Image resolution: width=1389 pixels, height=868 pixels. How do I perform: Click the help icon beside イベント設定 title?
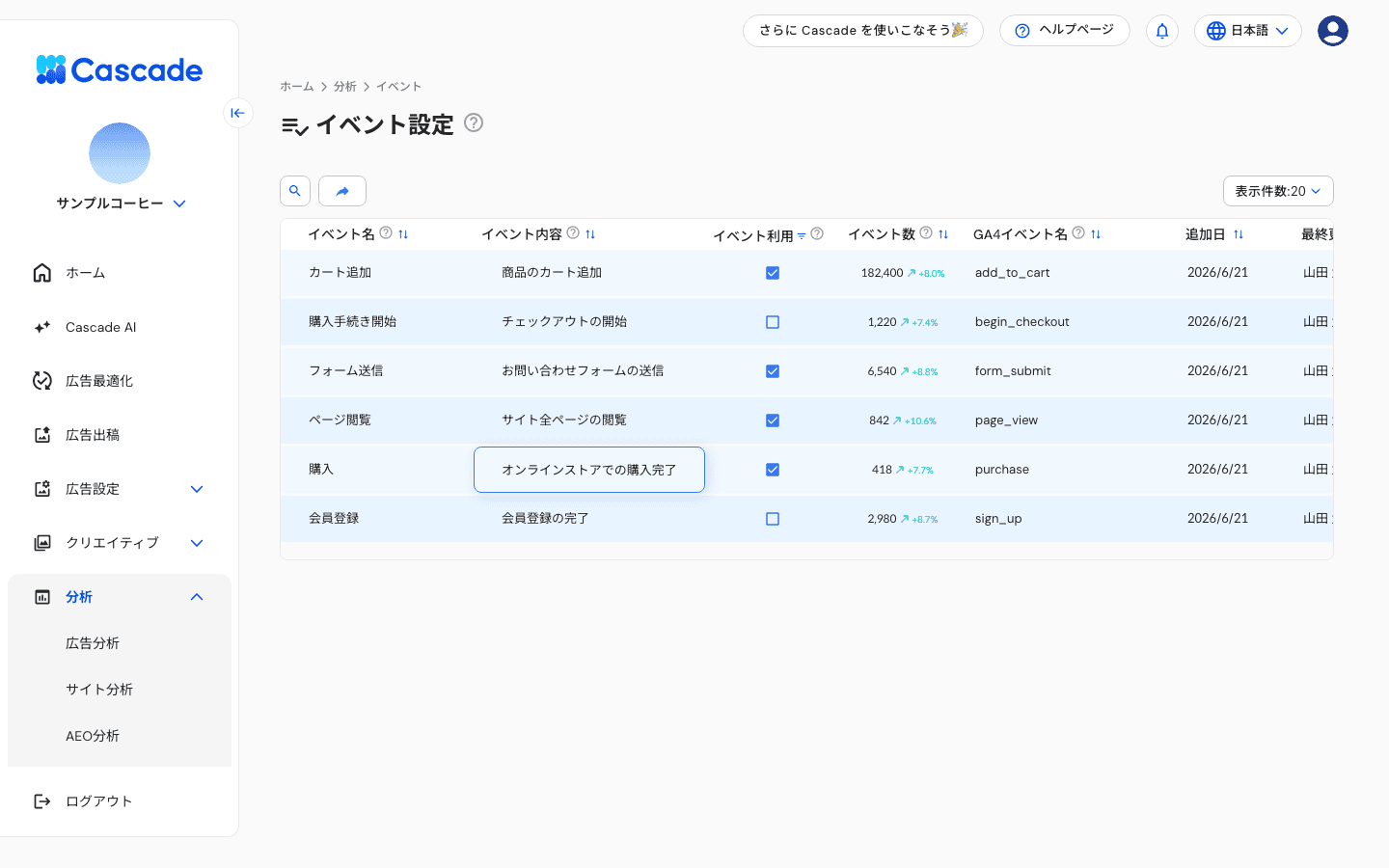474,122
